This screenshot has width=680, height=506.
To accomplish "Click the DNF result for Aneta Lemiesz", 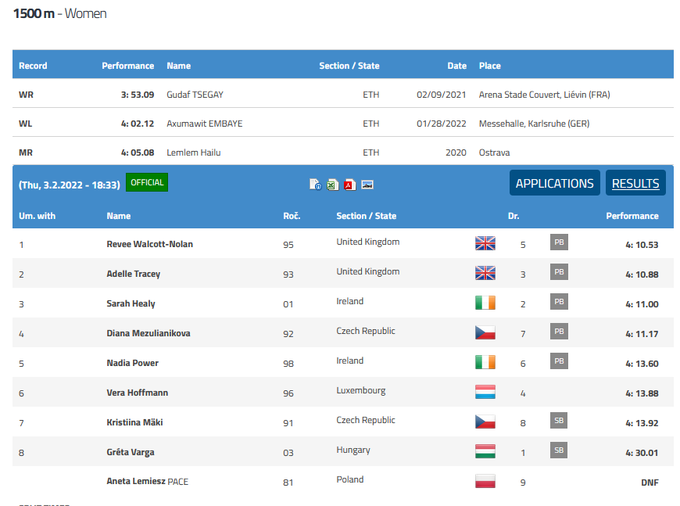I will point(650,483).
